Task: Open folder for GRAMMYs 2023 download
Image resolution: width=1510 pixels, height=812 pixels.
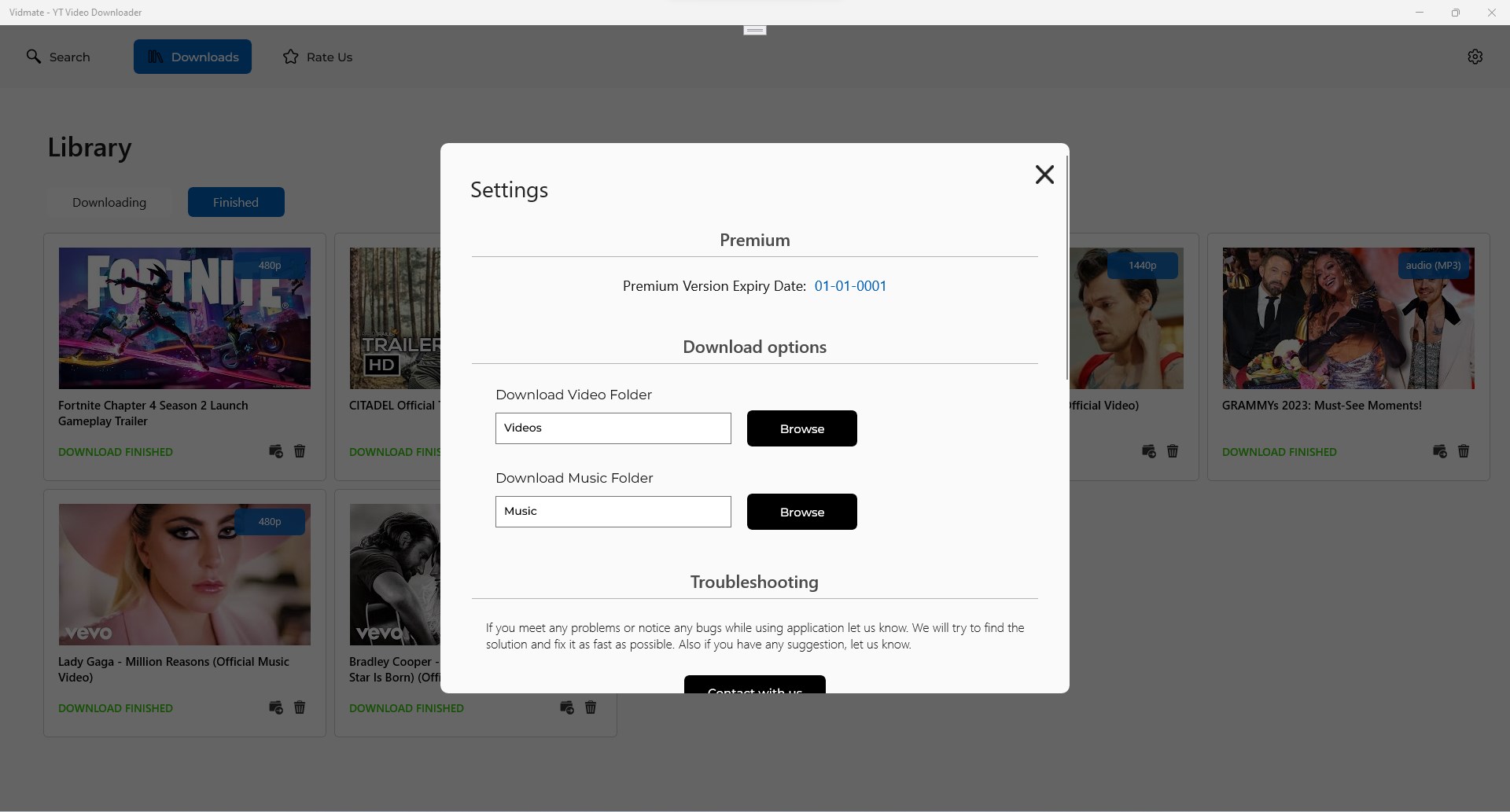Action: coord(1440,451)
